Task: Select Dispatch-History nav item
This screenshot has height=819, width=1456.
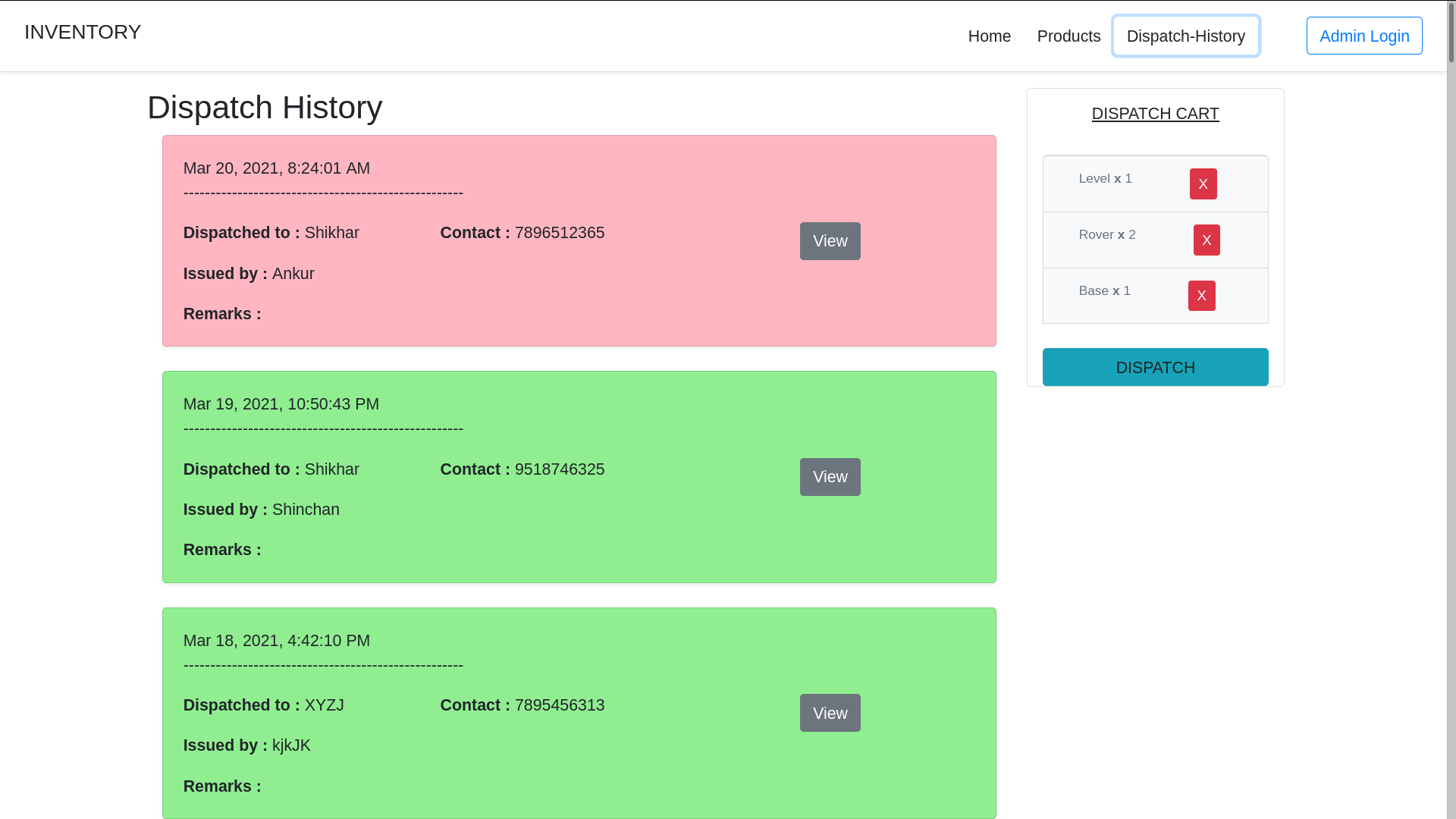Action: pyautogui.click(x=1185, y=36)
